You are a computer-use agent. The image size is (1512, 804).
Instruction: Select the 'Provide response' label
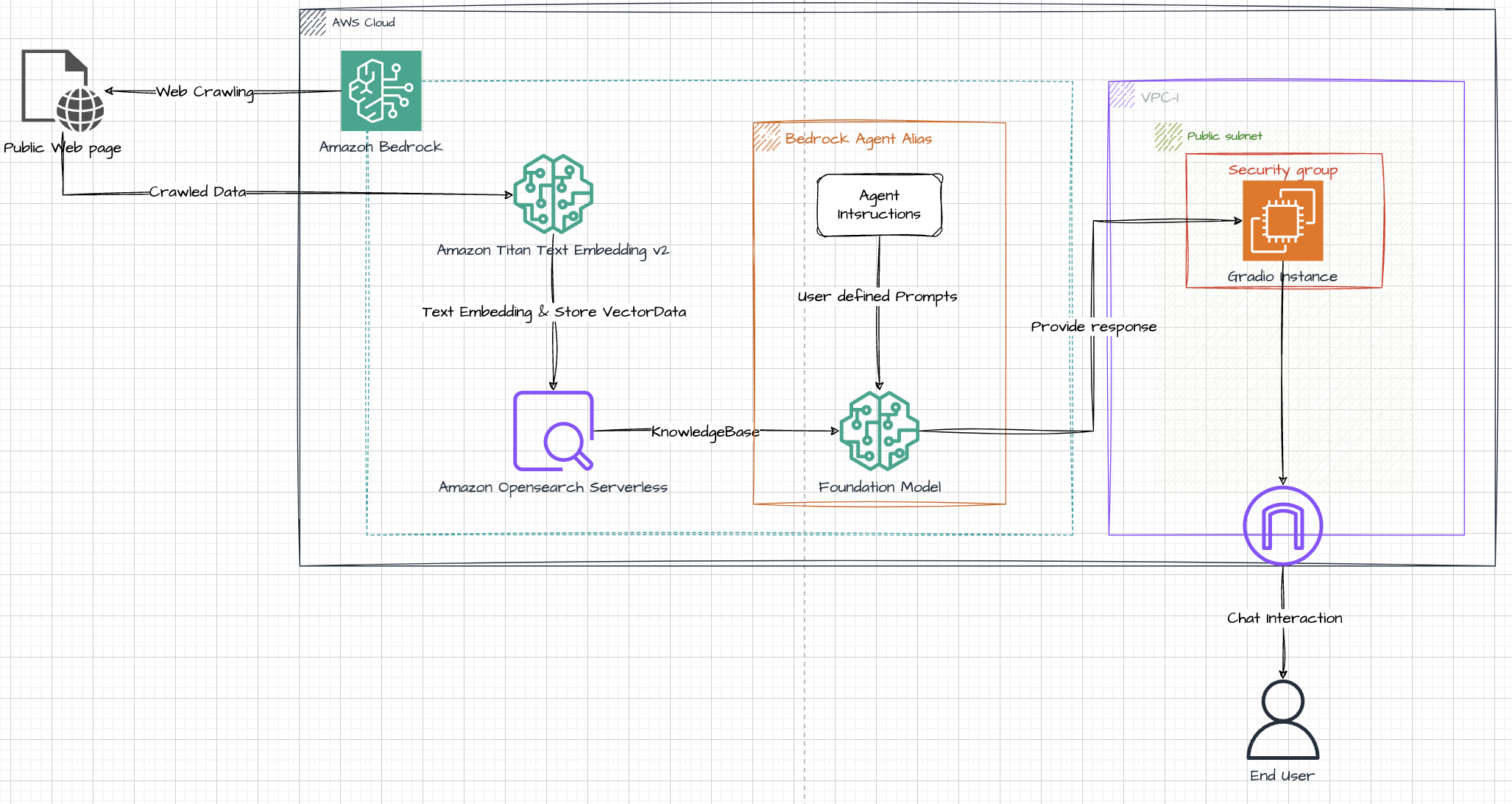tap(1094, 327)
